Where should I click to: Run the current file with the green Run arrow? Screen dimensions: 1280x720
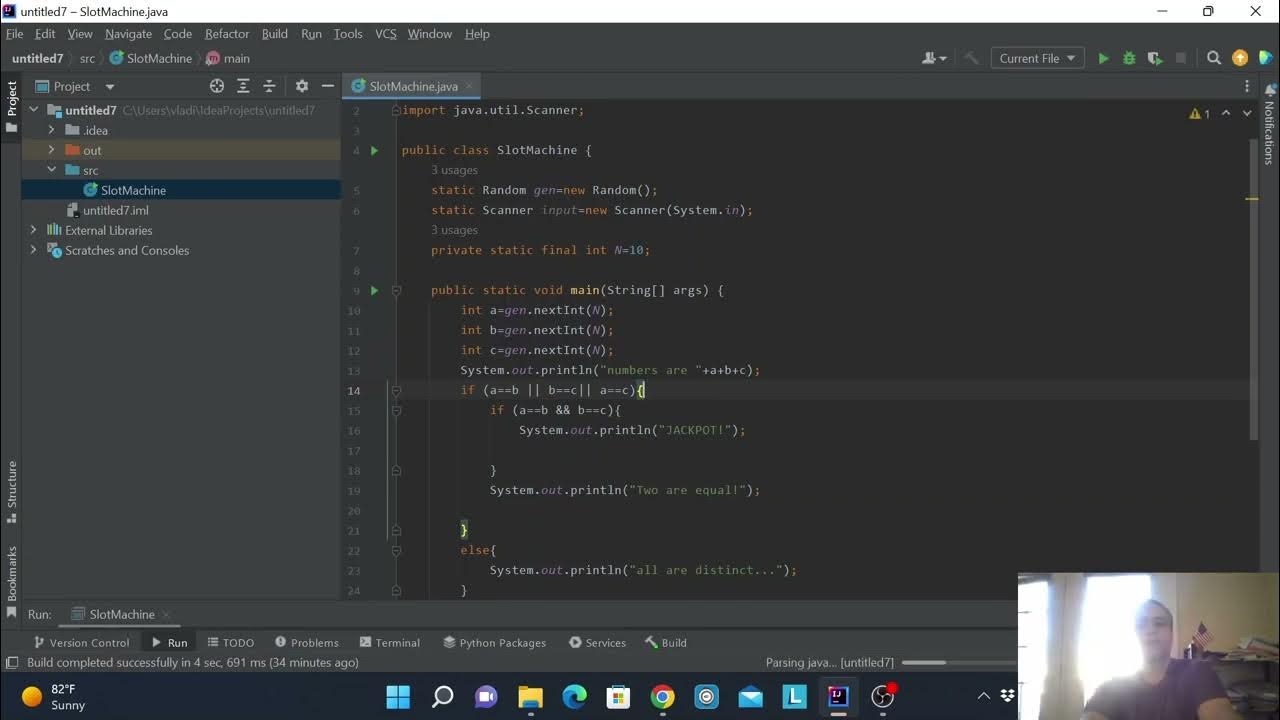tap(1103, 58)
